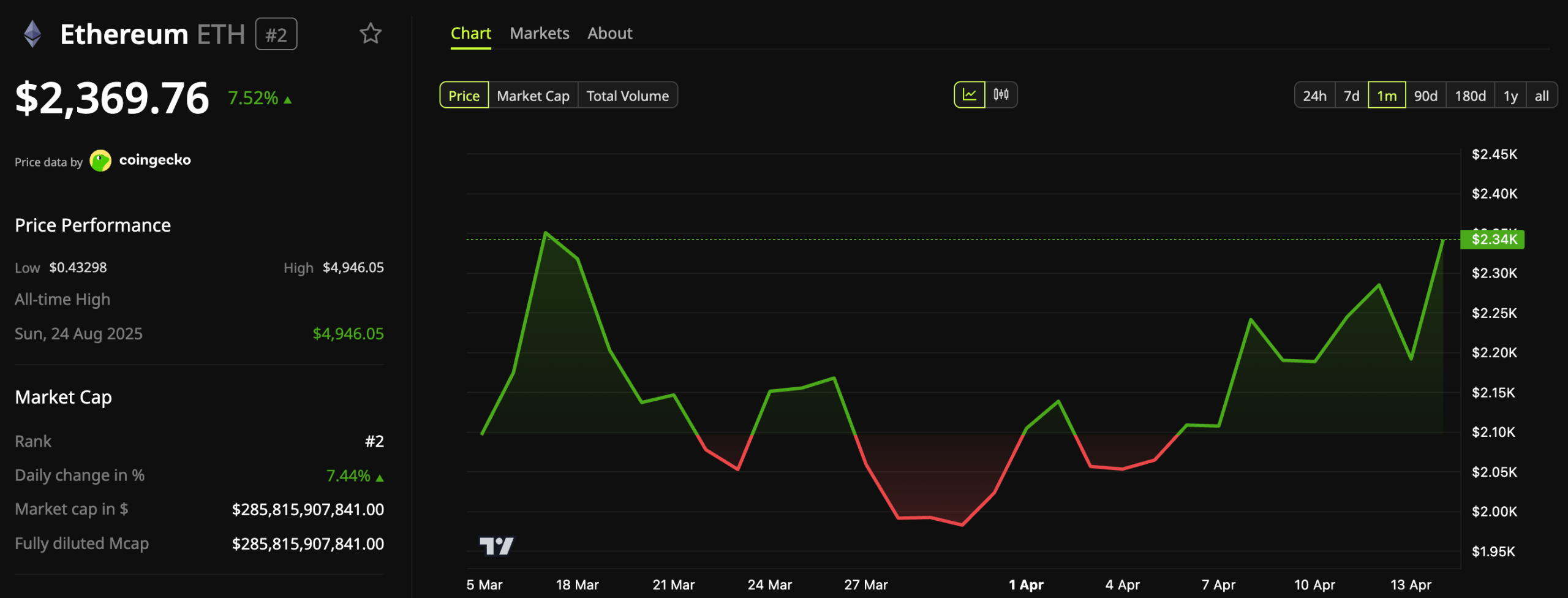Click the $2.34K price axis label
The height and width of the screenshot is (598, 1568).
[x=1493, y=240]
